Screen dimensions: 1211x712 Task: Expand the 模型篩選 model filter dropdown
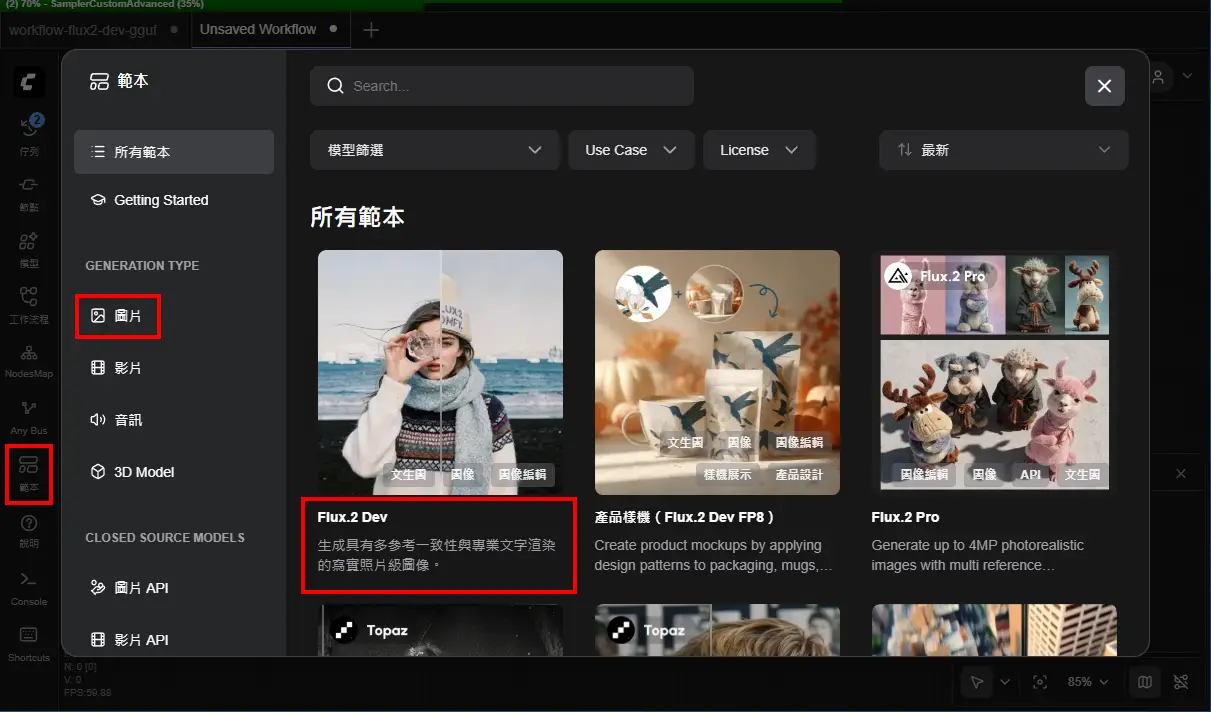434,150
